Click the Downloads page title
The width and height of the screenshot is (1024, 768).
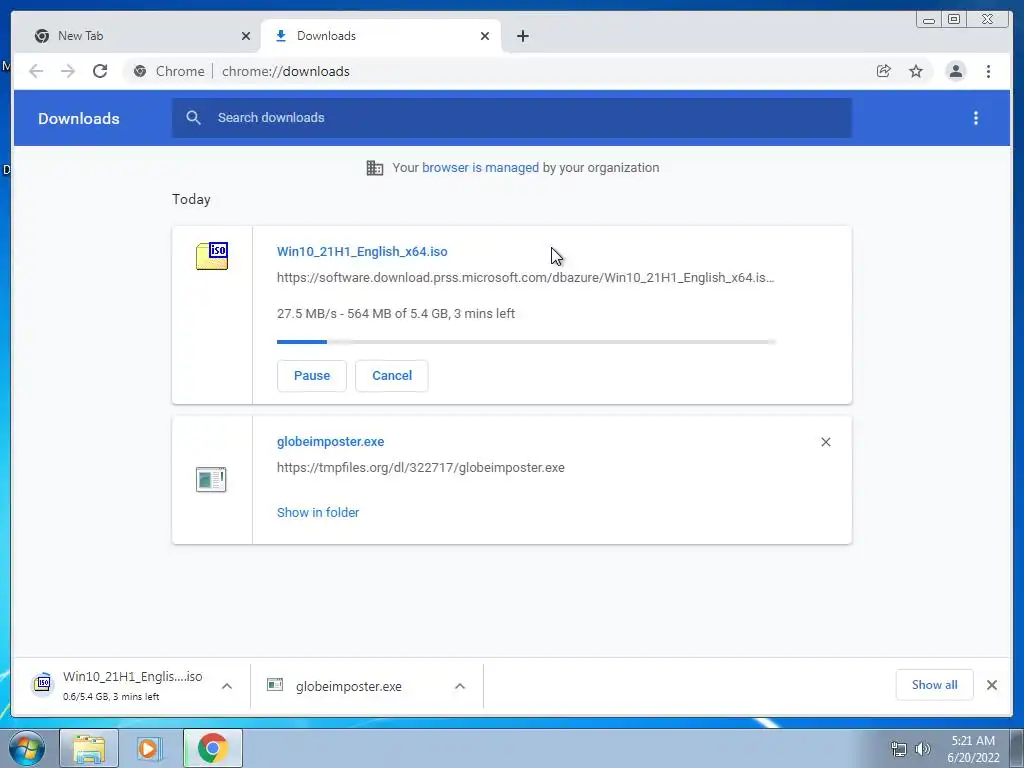click(x=79, y=118)
